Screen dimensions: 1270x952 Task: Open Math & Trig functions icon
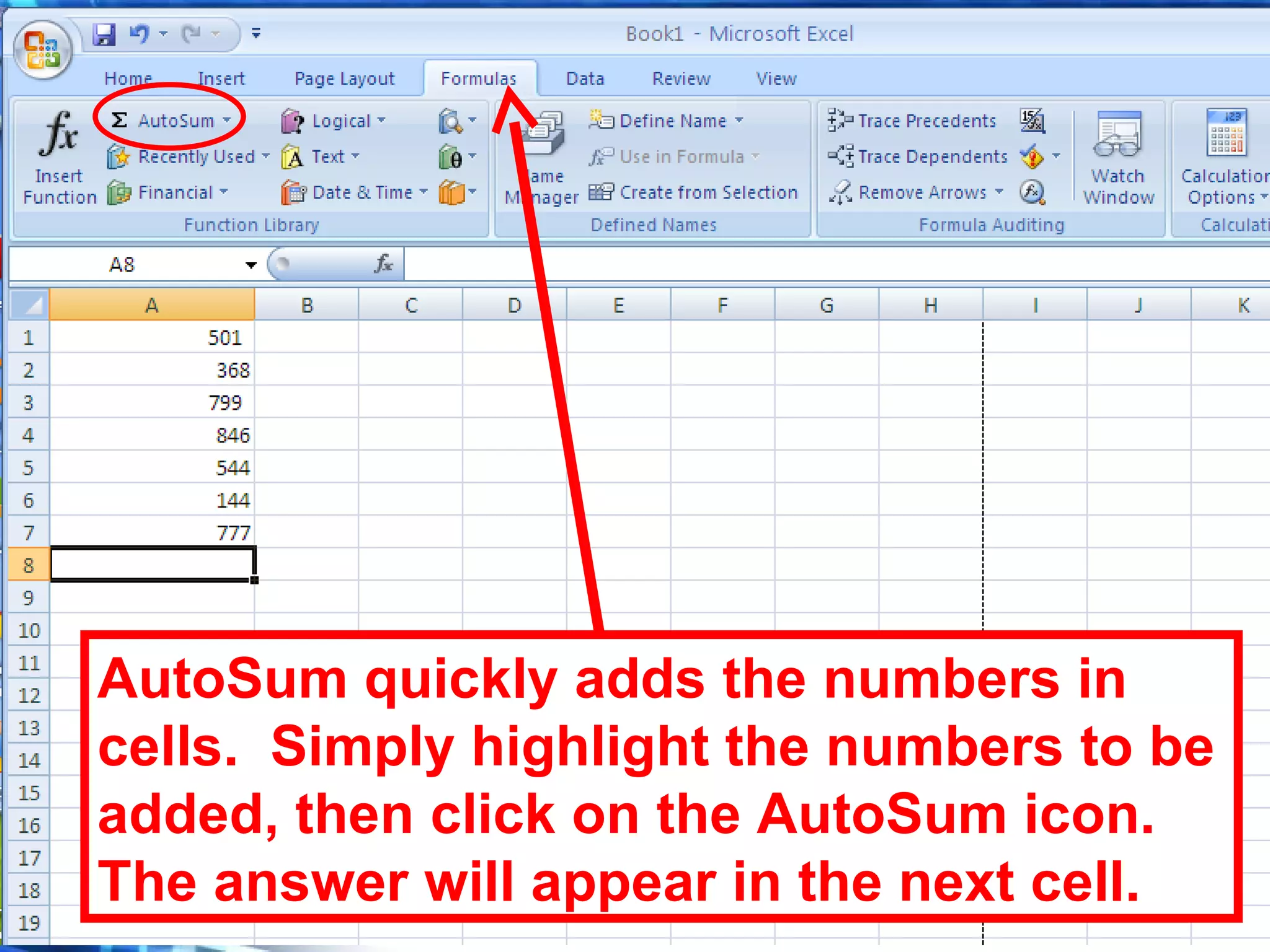(457, 157)
